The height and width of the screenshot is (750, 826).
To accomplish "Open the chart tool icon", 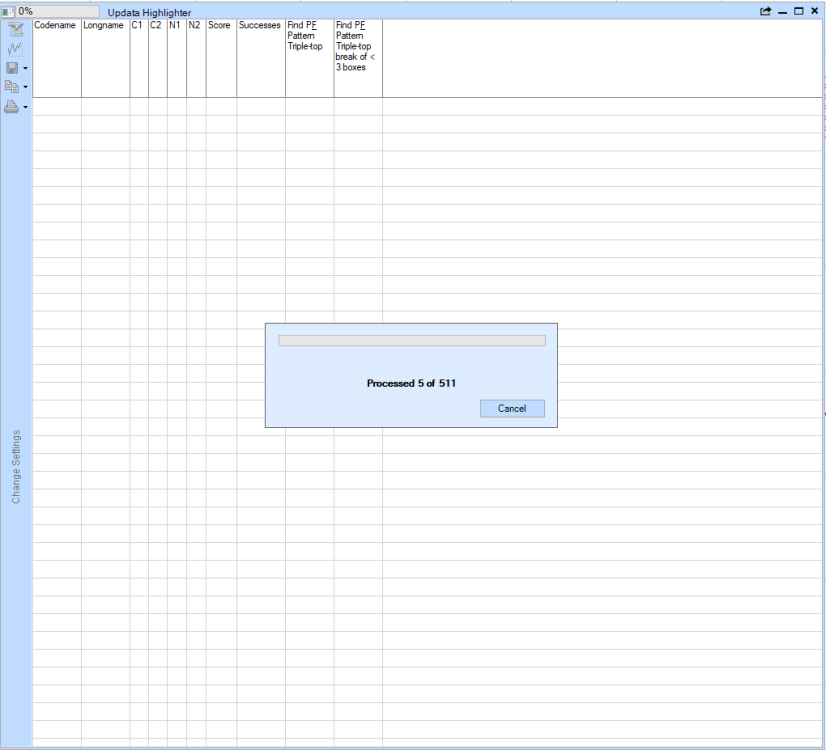I will (x=15, y=48).
